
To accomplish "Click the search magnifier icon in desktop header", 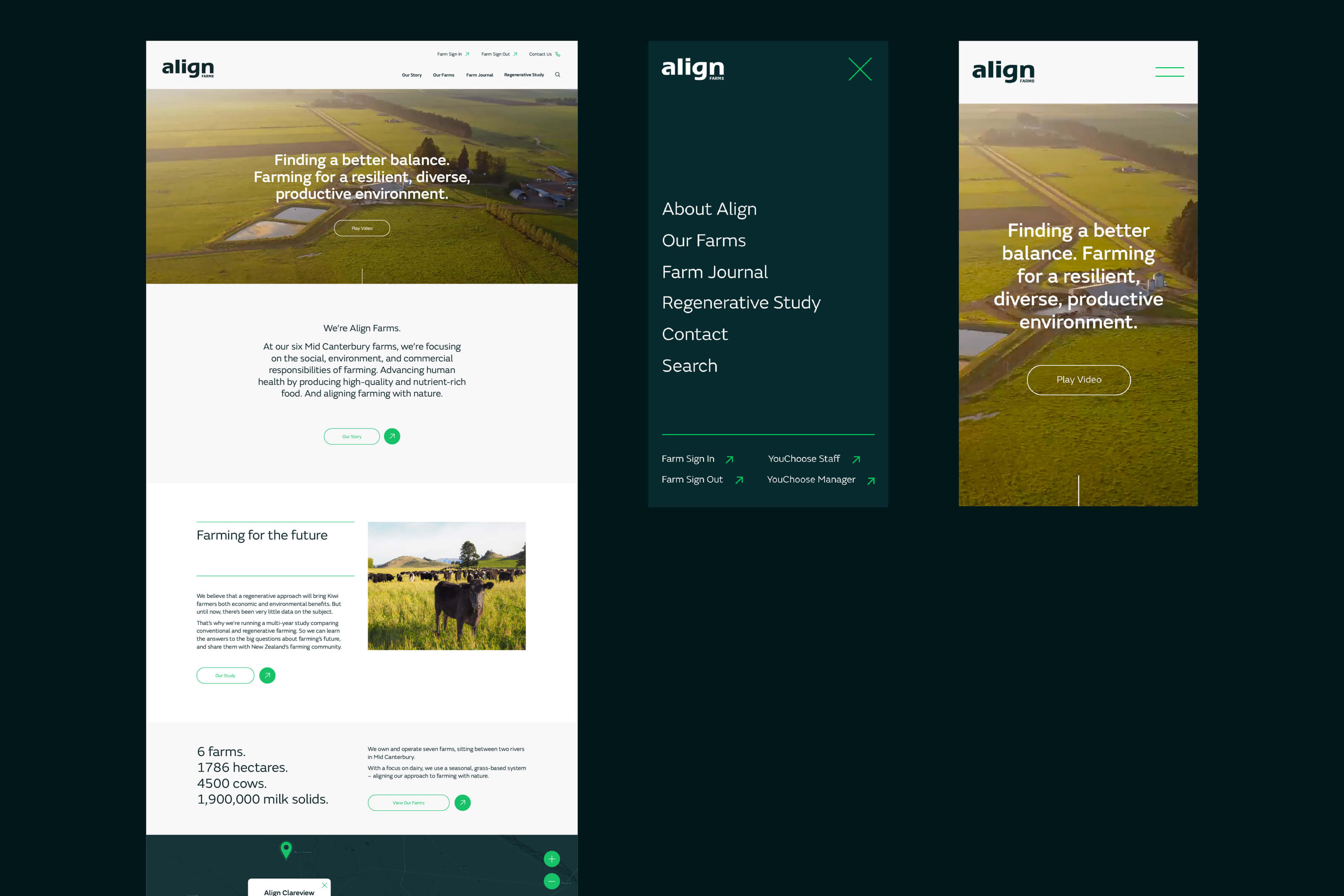I will [x=557, y=75].
